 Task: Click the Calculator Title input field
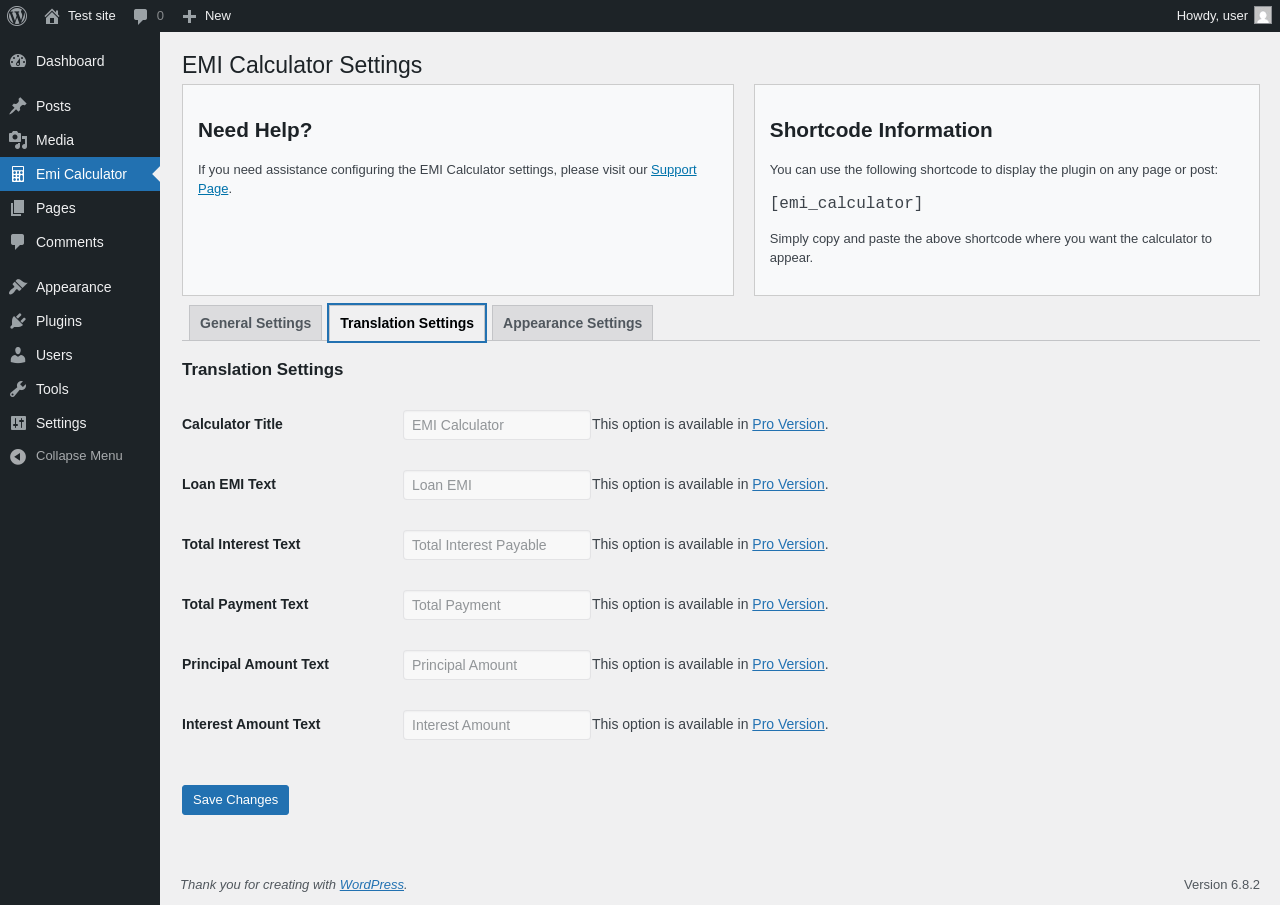[497, 425]
